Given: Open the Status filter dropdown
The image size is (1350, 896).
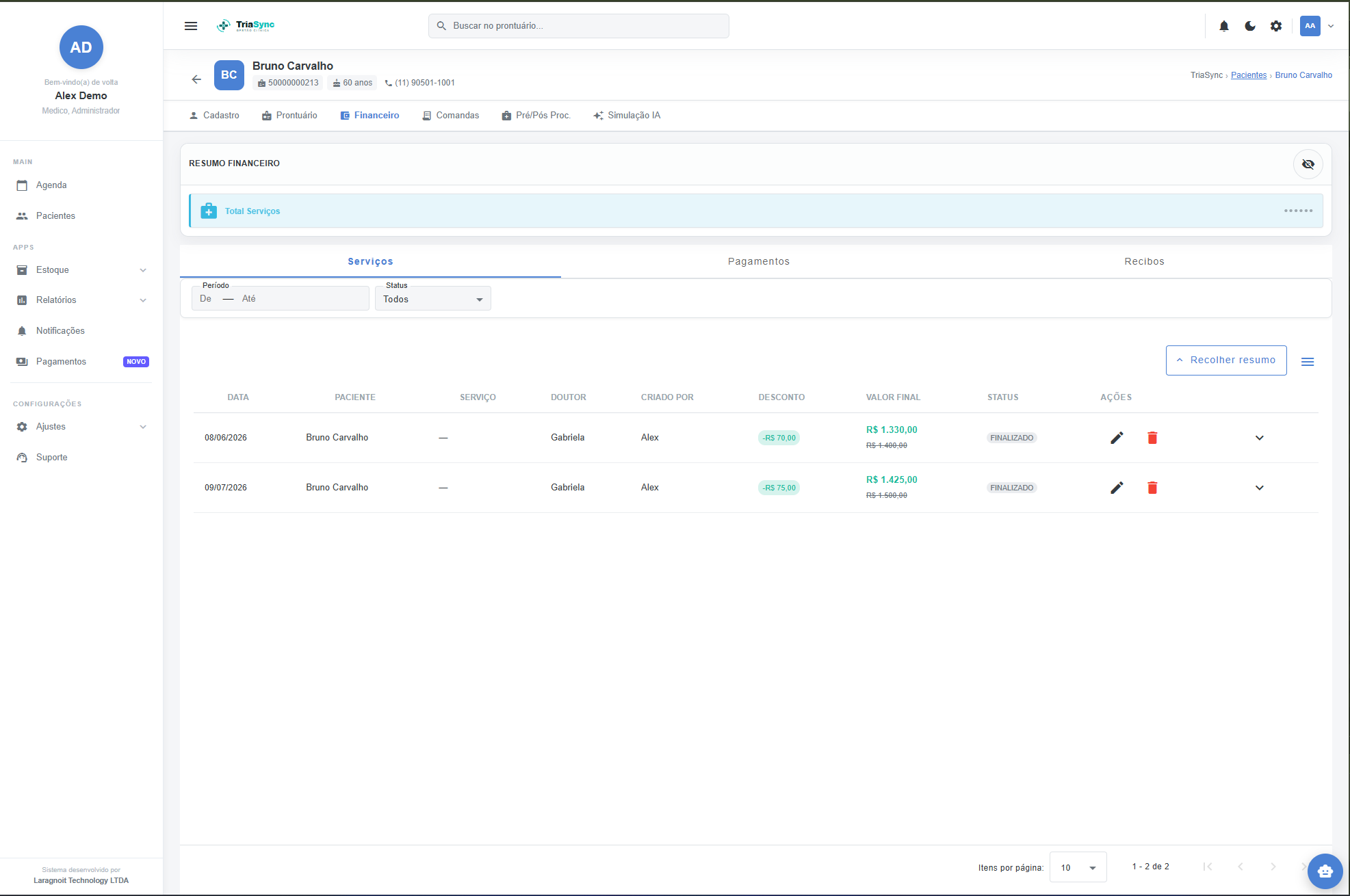Looking at the screenshot, I should 433,299.
